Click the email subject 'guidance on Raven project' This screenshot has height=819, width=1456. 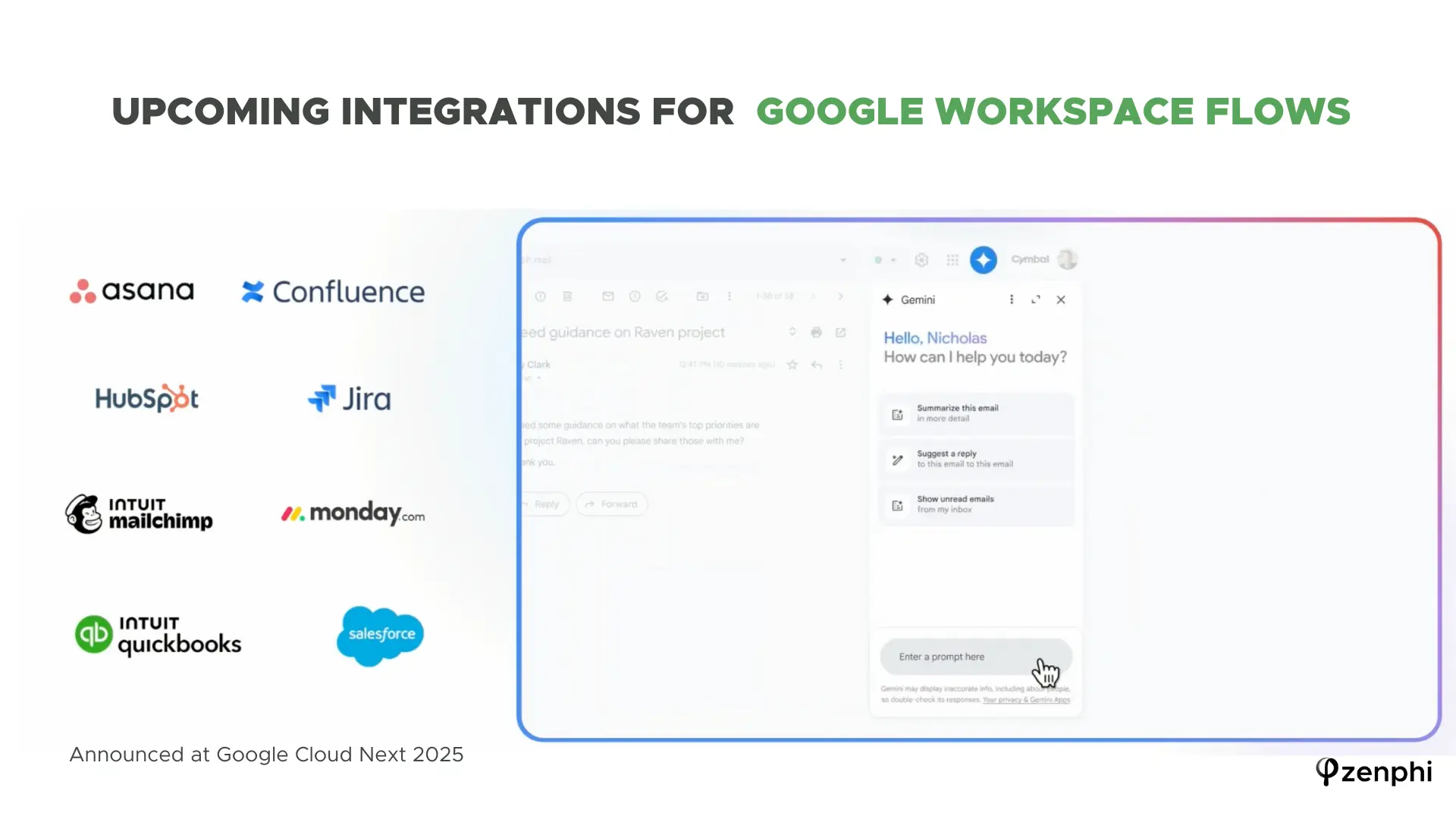click(x=637, y=332)
